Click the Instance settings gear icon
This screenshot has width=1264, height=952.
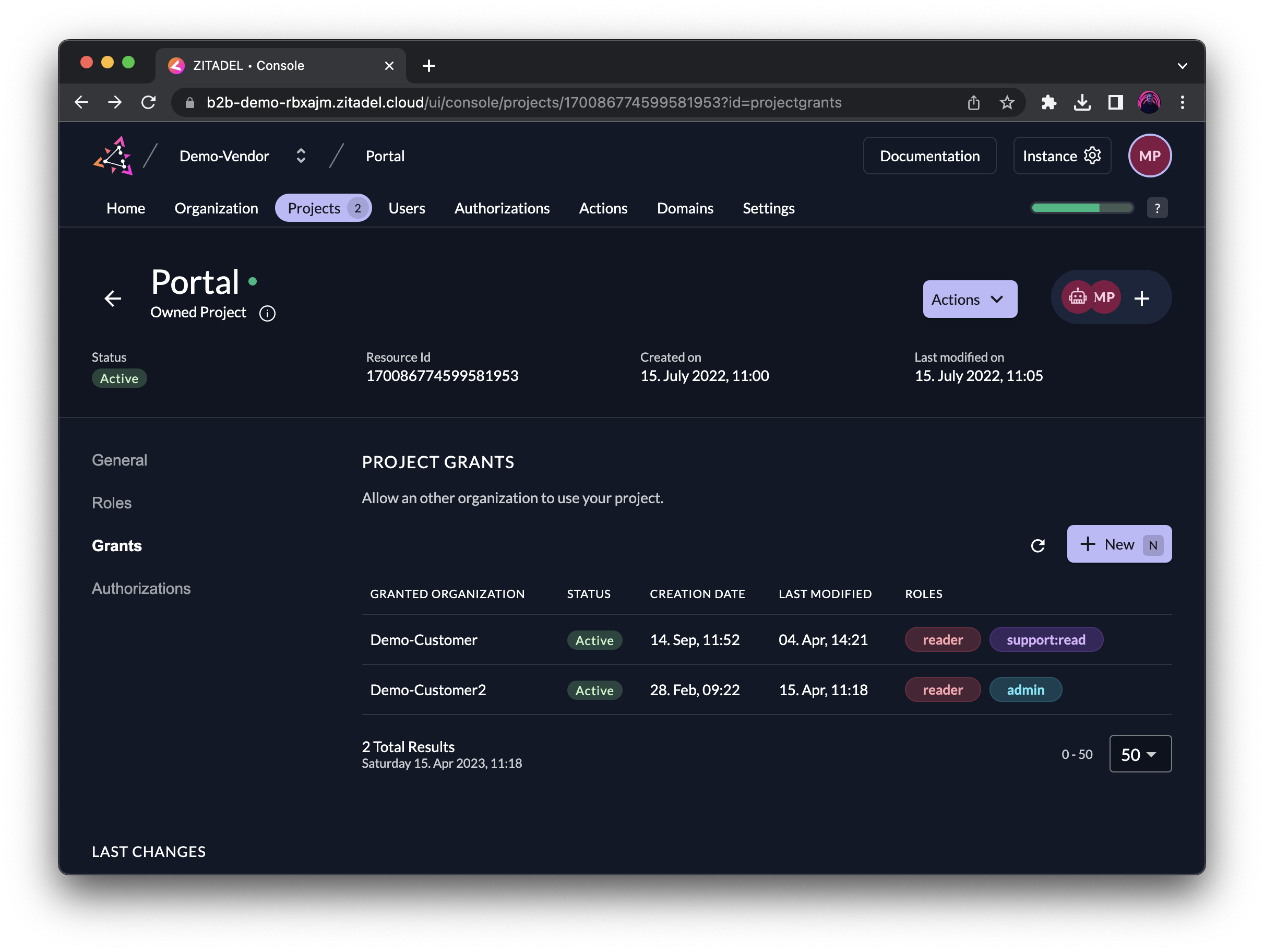point(1094,155)
